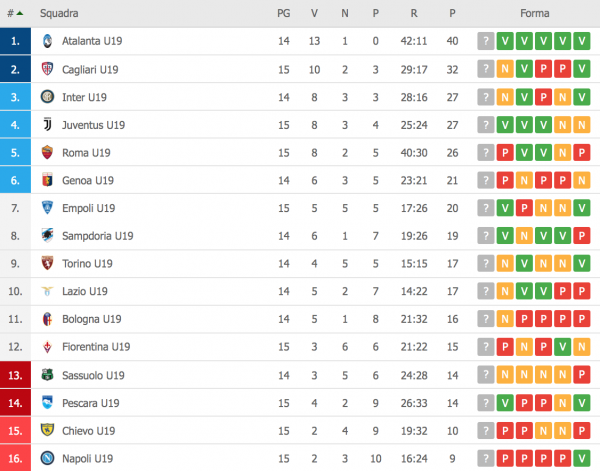Screen dimensions: 600x471
Task: Click the blue rank 1 position badge
Action: click(16, 42)
